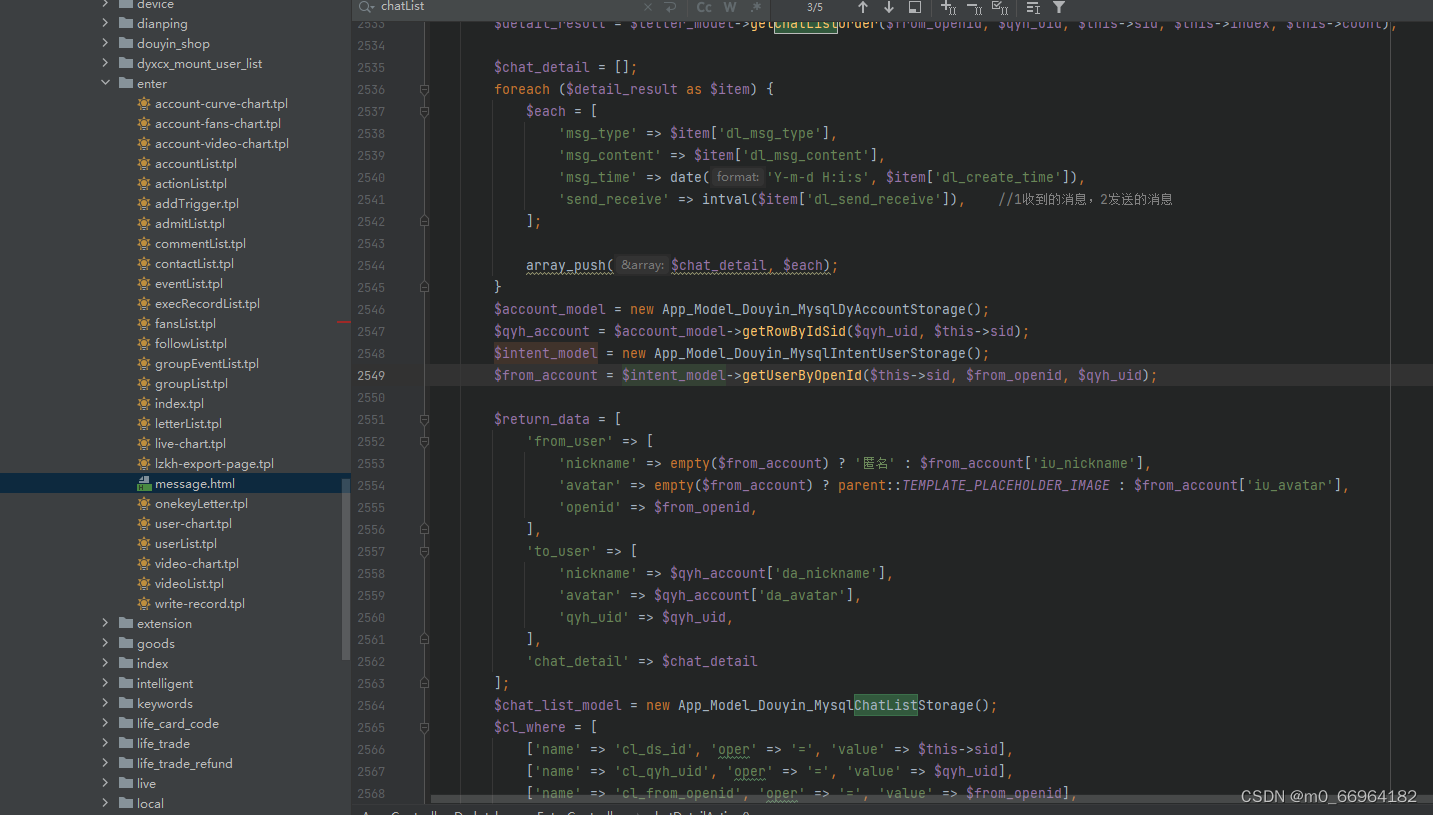Open accountList.tpl in the tree
Image resolution: width=1433 pixels, height=815 pixels.
pos(196,164)
